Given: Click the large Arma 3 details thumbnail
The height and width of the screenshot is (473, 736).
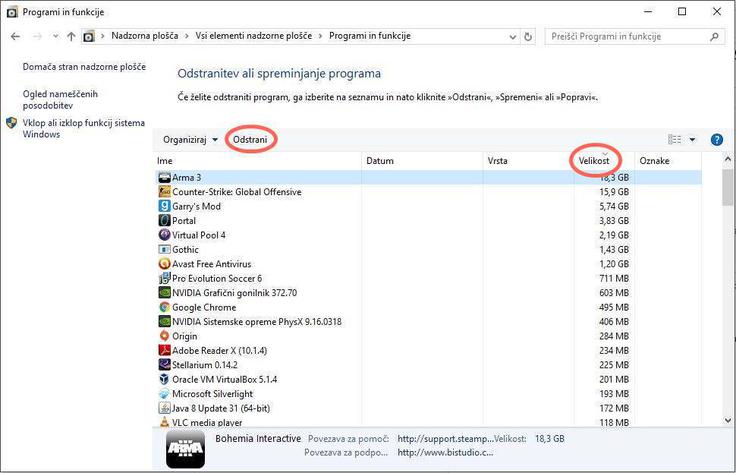Looking at the screenshot, I should point(186,449).
